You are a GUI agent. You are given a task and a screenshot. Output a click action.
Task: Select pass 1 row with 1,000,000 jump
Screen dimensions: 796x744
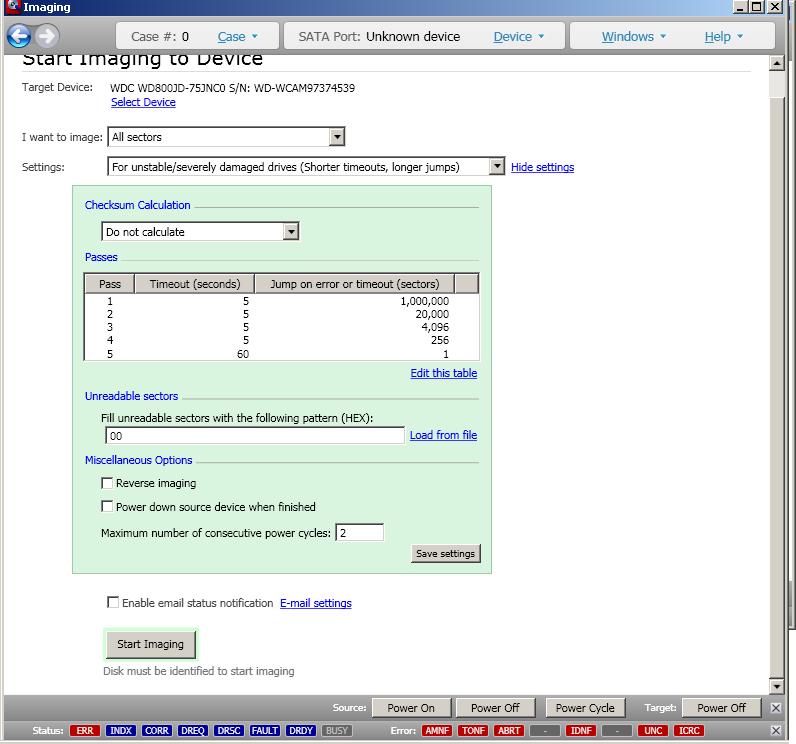(281, 301)
